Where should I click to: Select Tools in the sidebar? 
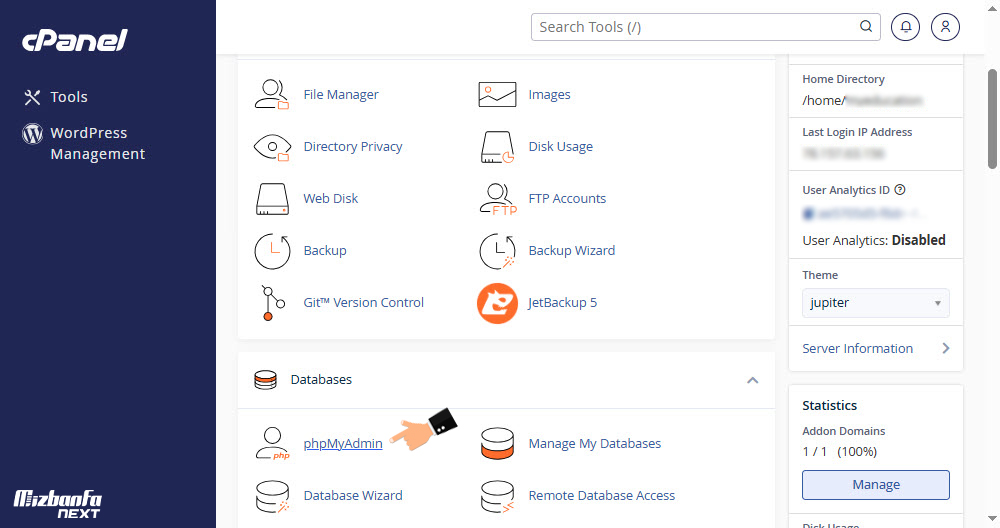68,97
